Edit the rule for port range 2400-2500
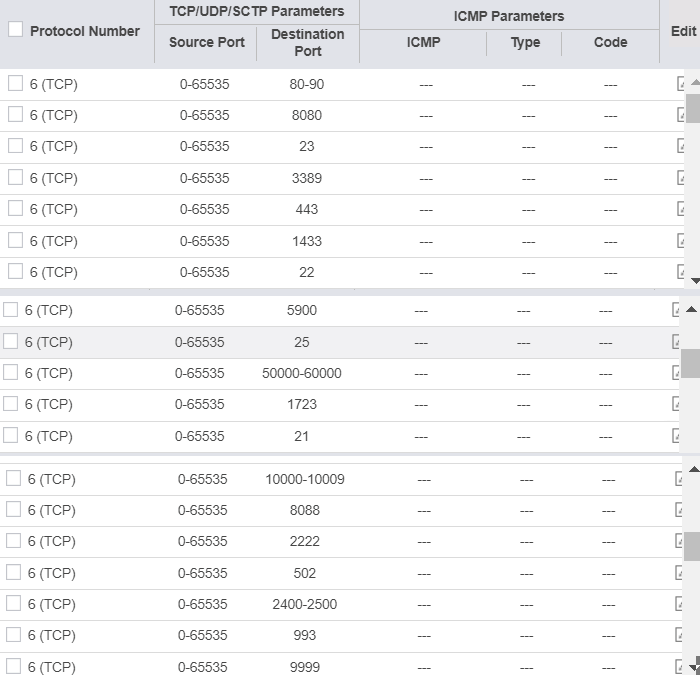The height and width of the screenshot is (686, 700). [x=680, y=604]
